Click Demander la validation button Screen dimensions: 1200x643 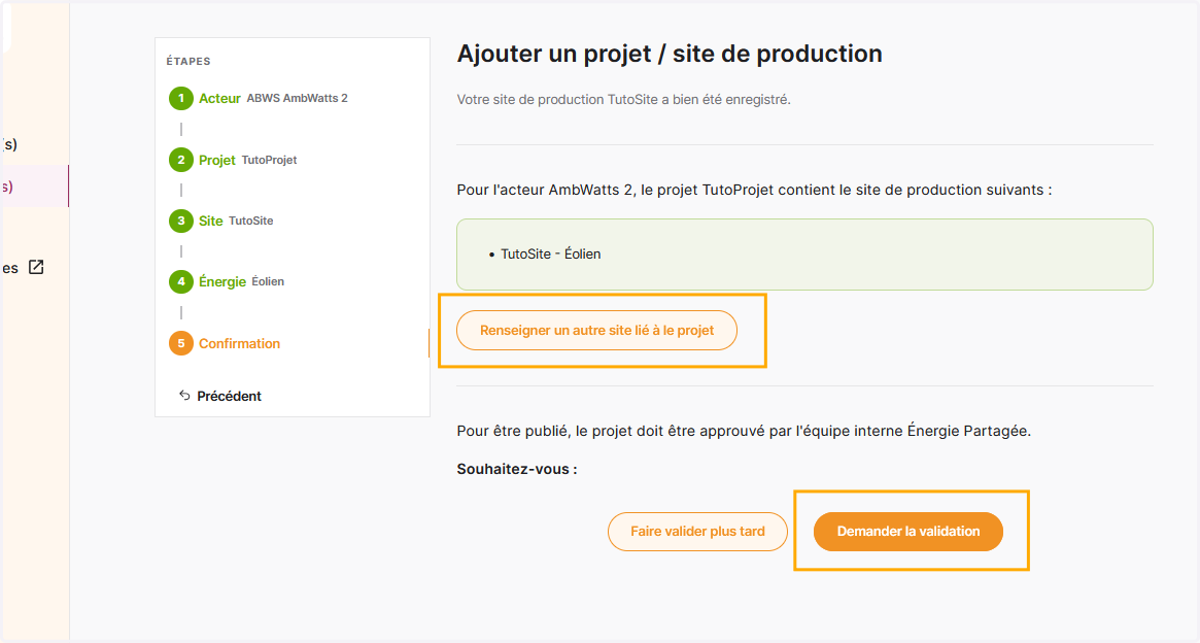tap(908, 531)
